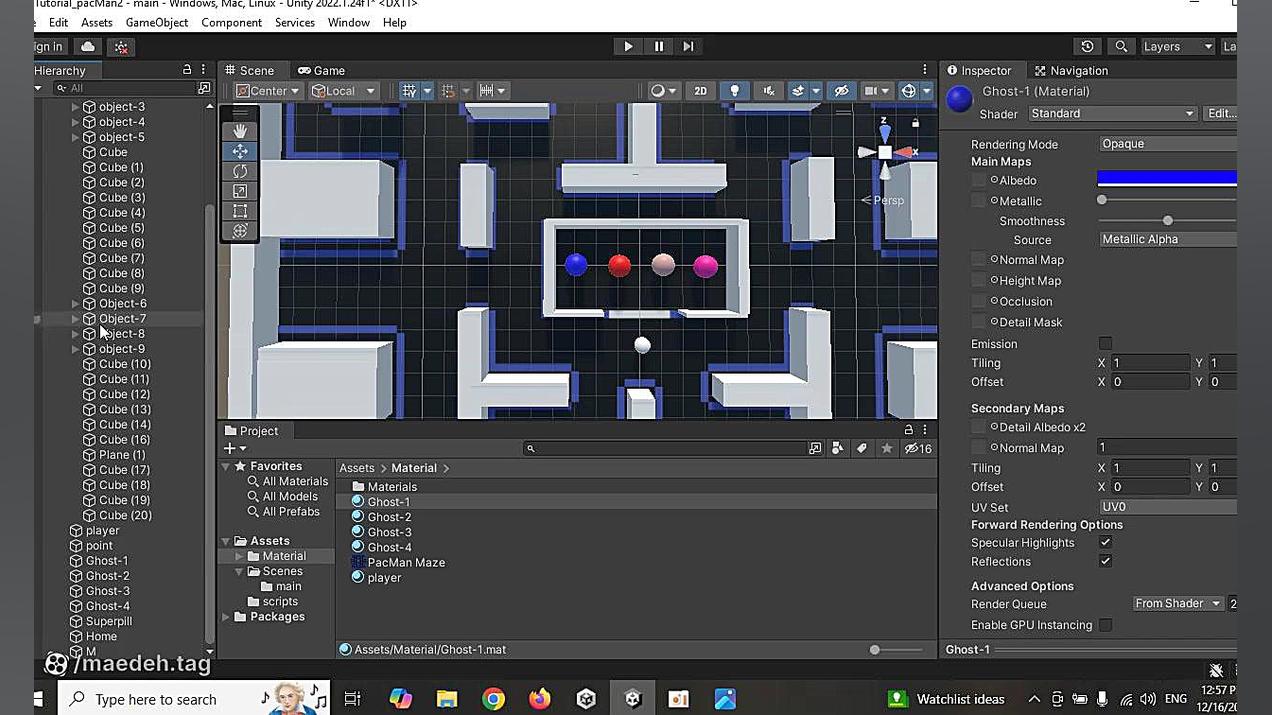Screen dimensions: 1272x715
Task: Open Scene camera settings dropdown
Action: (877, 91)
